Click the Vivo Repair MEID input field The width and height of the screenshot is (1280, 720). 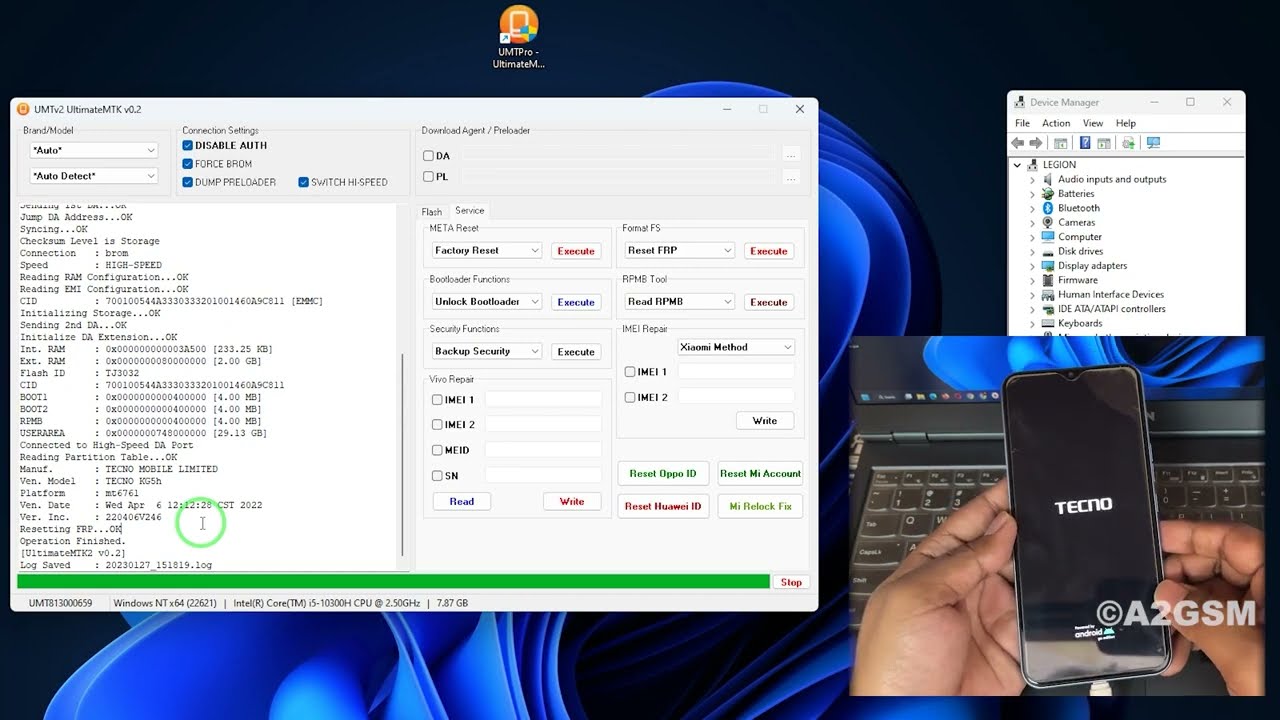tap(543, 450)
